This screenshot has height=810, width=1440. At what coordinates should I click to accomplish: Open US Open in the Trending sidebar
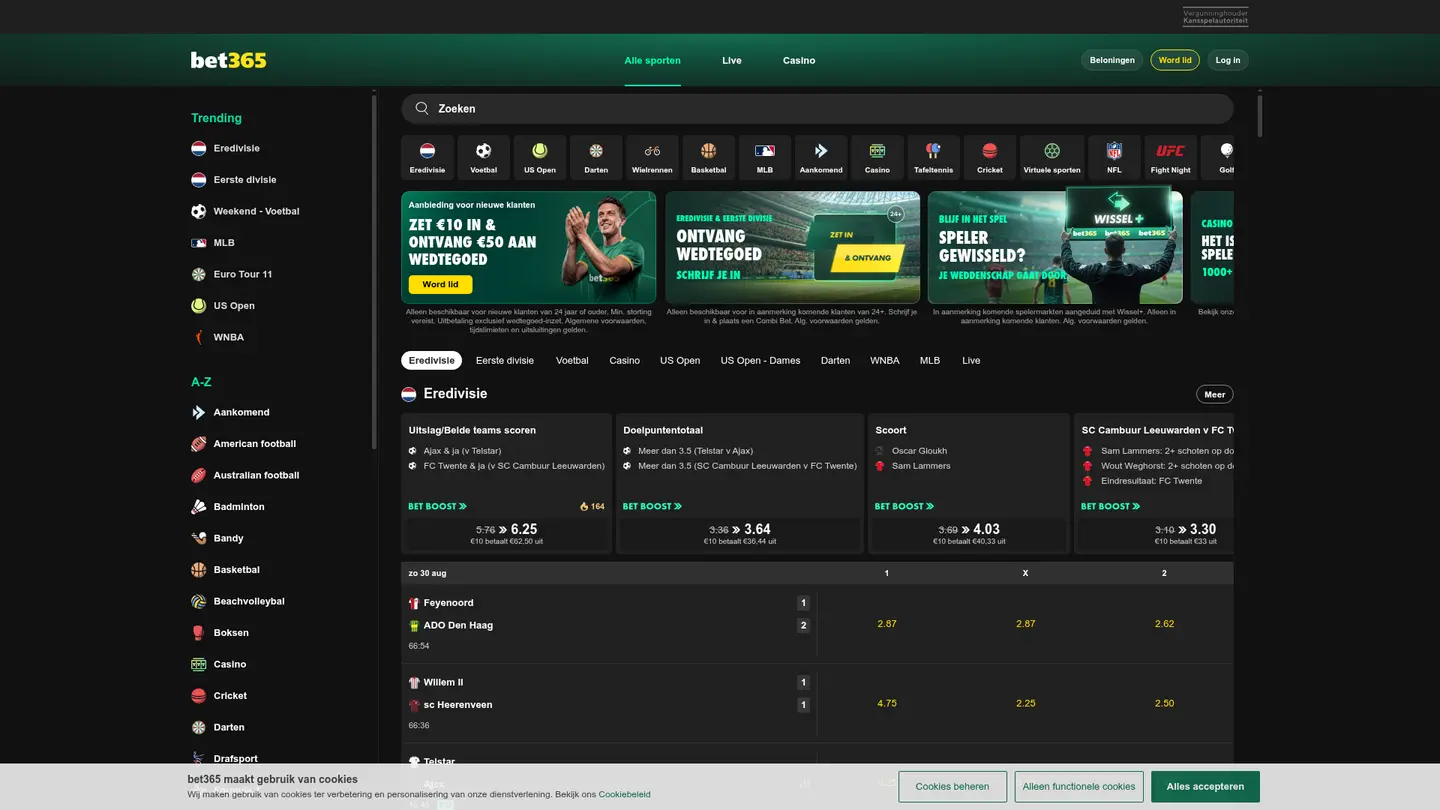(x=223, y=306)
